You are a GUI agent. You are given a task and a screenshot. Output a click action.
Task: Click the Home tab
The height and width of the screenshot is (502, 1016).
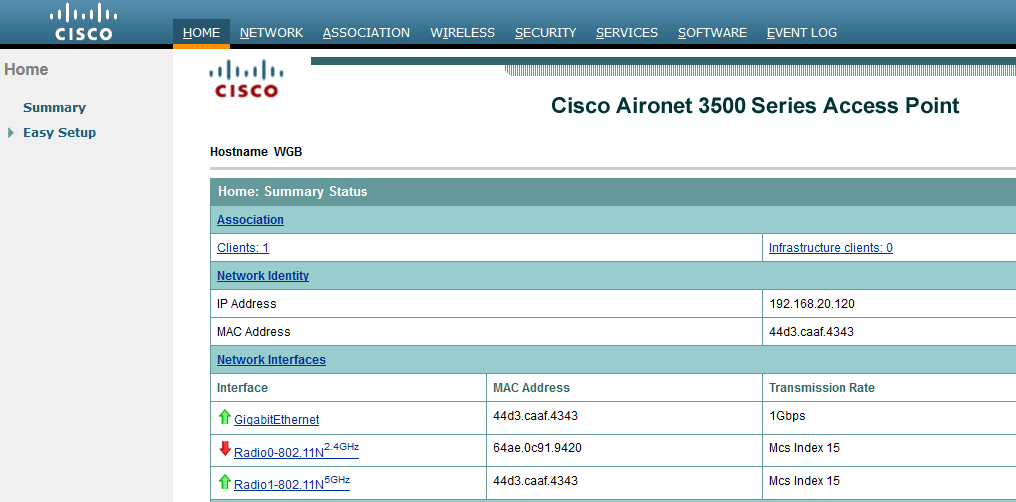[x=201, y=33]
